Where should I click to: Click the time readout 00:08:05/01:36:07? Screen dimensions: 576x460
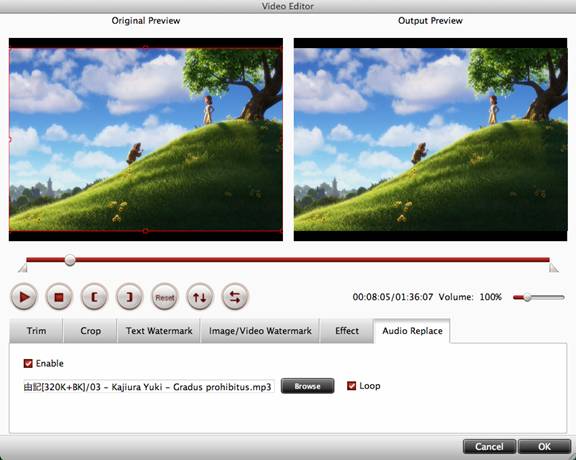coord(393,297)
